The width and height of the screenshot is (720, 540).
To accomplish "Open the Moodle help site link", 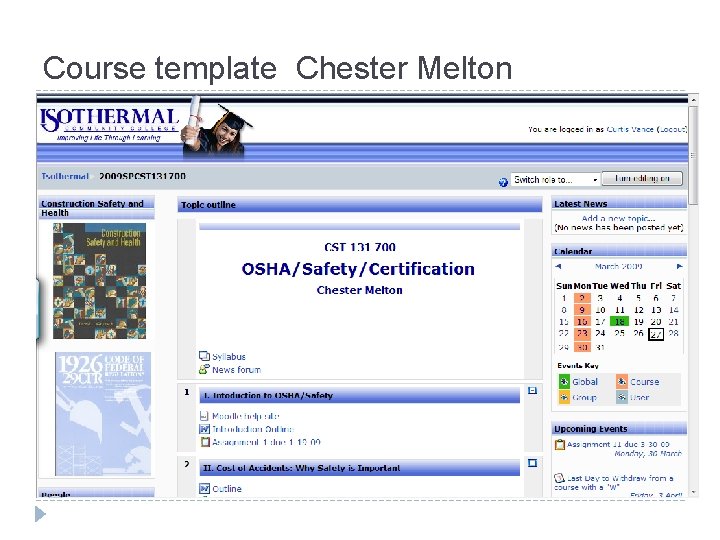I will coord(246,416).
